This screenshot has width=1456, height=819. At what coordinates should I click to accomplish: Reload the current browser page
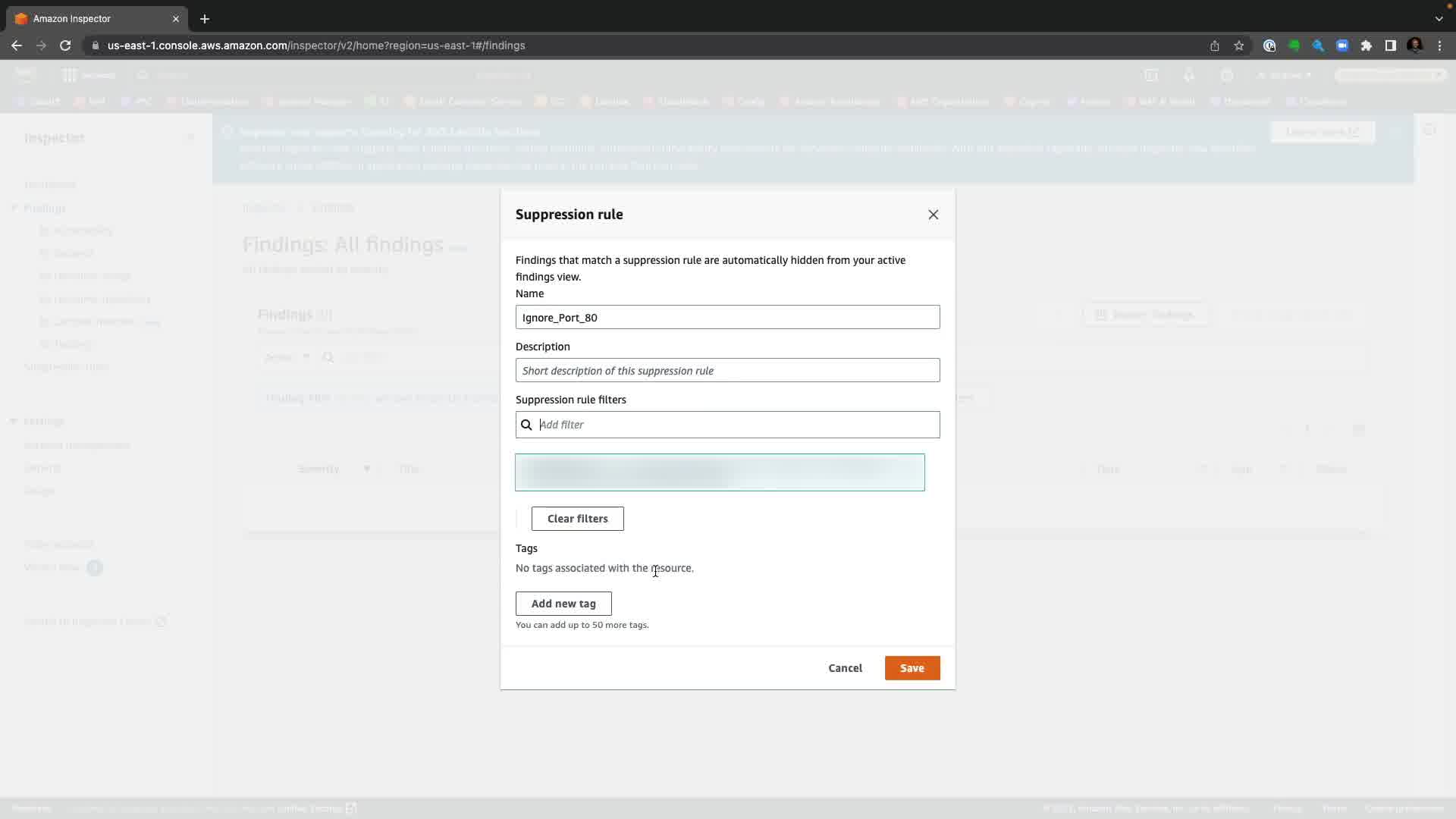(65, 45)
